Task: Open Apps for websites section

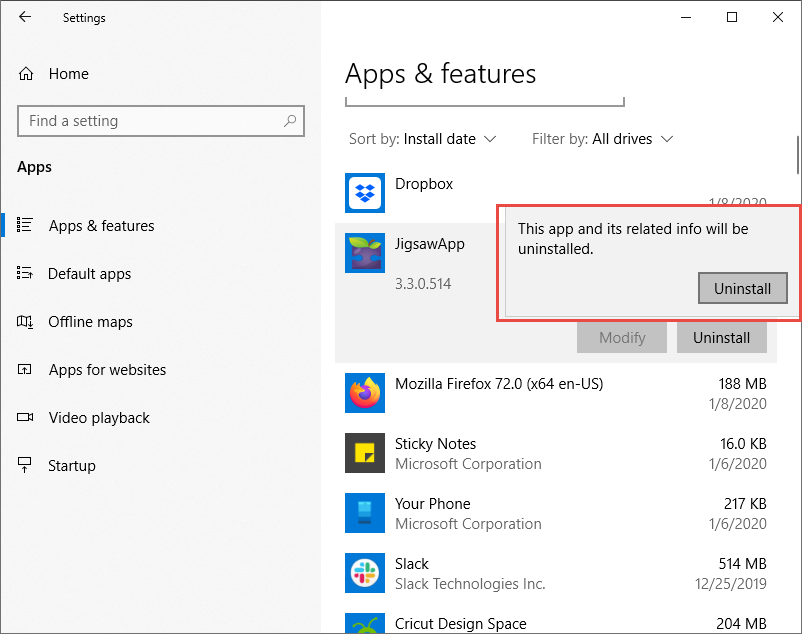Action: pos(107,370)
